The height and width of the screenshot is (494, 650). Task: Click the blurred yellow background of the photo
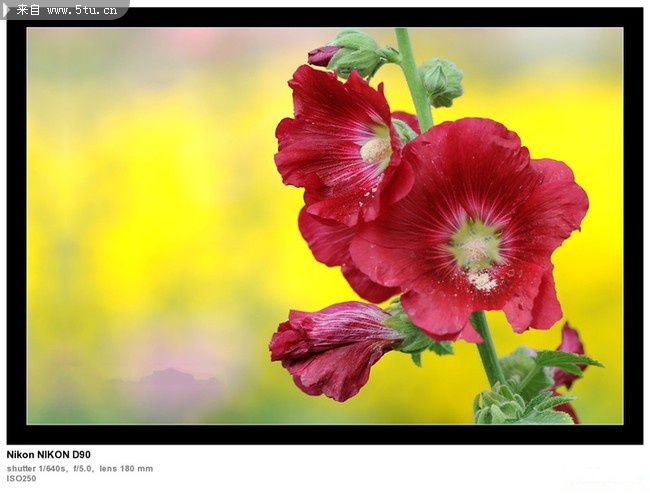point(150,200)
